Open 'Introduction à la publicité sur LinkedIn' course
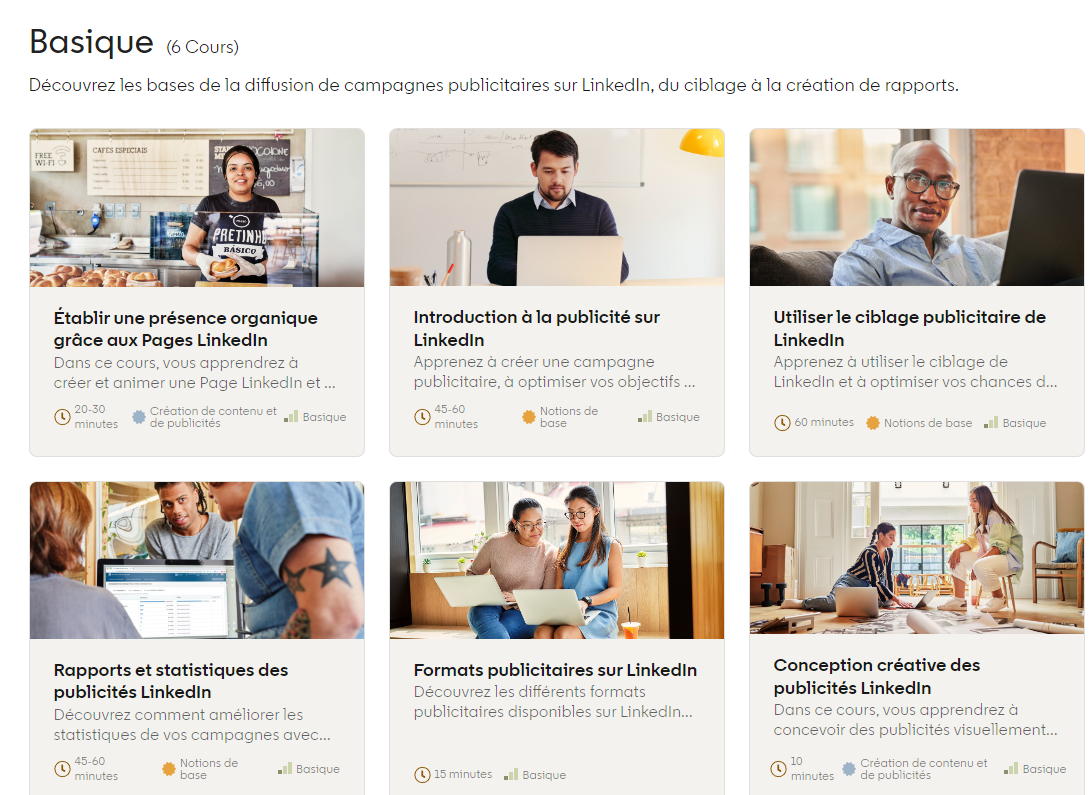Viewport: 1092px width, 795px height. pos(536,328)
